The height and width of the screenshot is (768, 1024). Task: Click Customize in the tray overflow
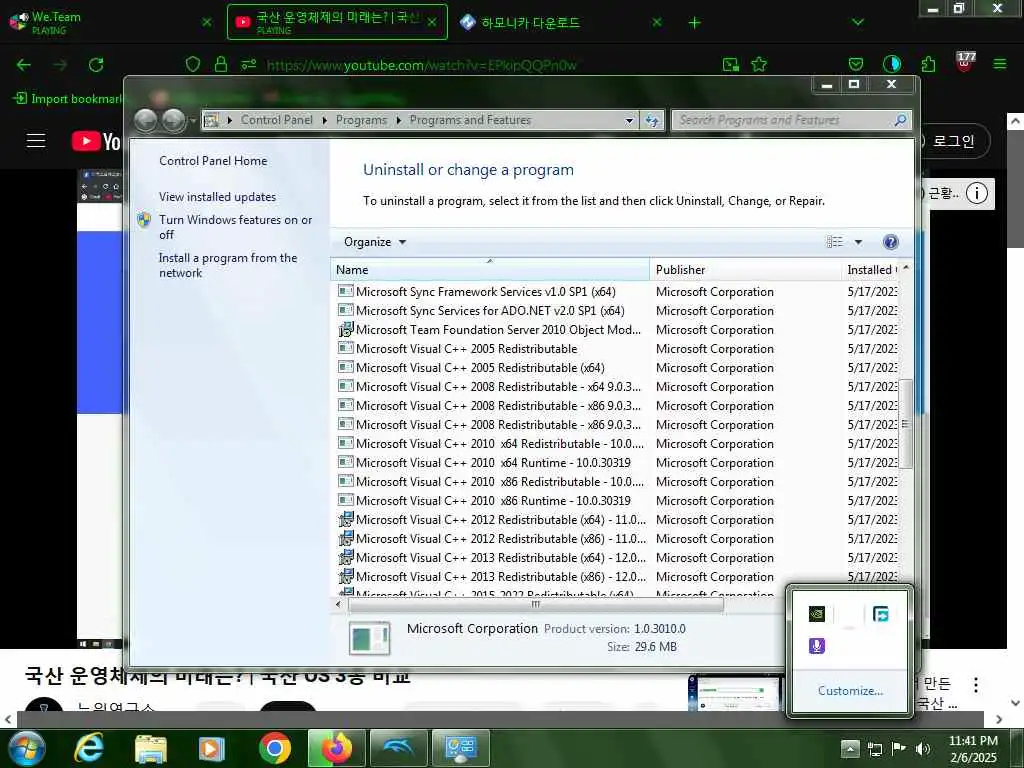tap(850, 691)
